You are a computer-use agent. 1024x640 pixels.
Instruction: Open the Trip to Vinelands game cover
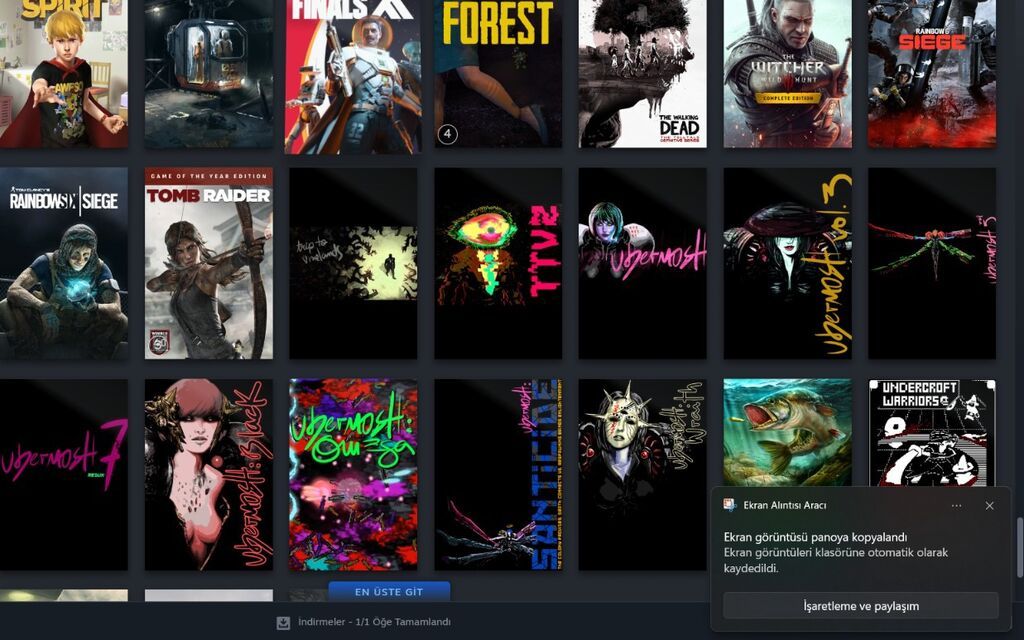353,263
